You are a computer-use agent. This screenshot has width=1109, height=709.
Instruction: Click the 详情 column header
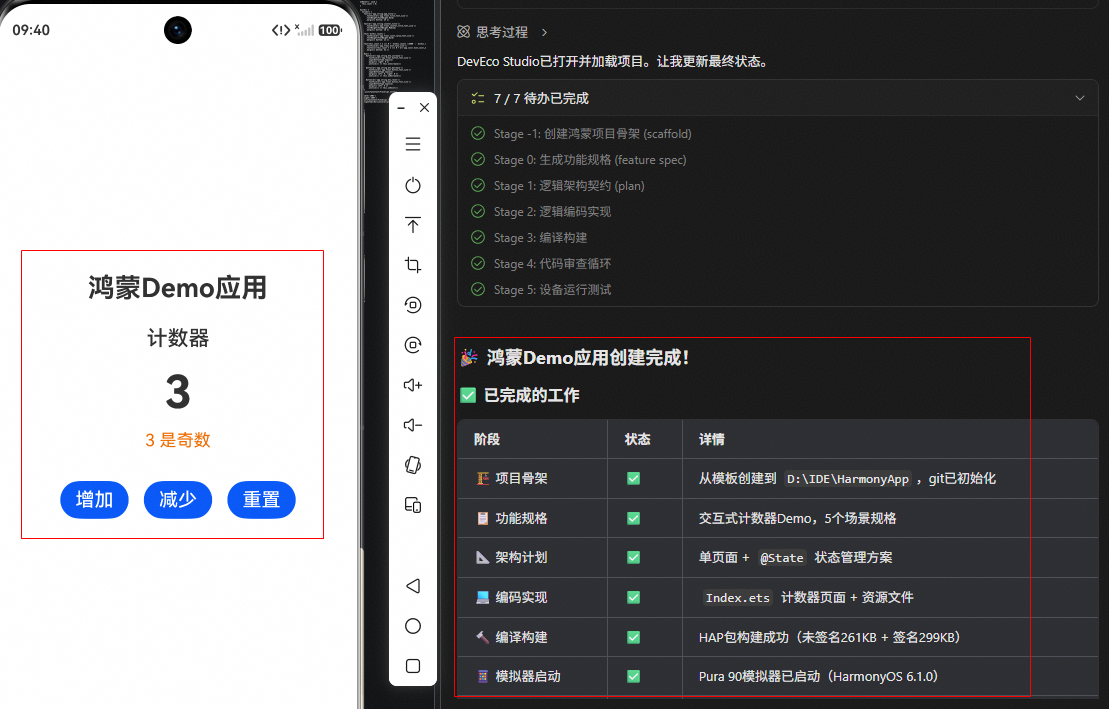[712, 439]
